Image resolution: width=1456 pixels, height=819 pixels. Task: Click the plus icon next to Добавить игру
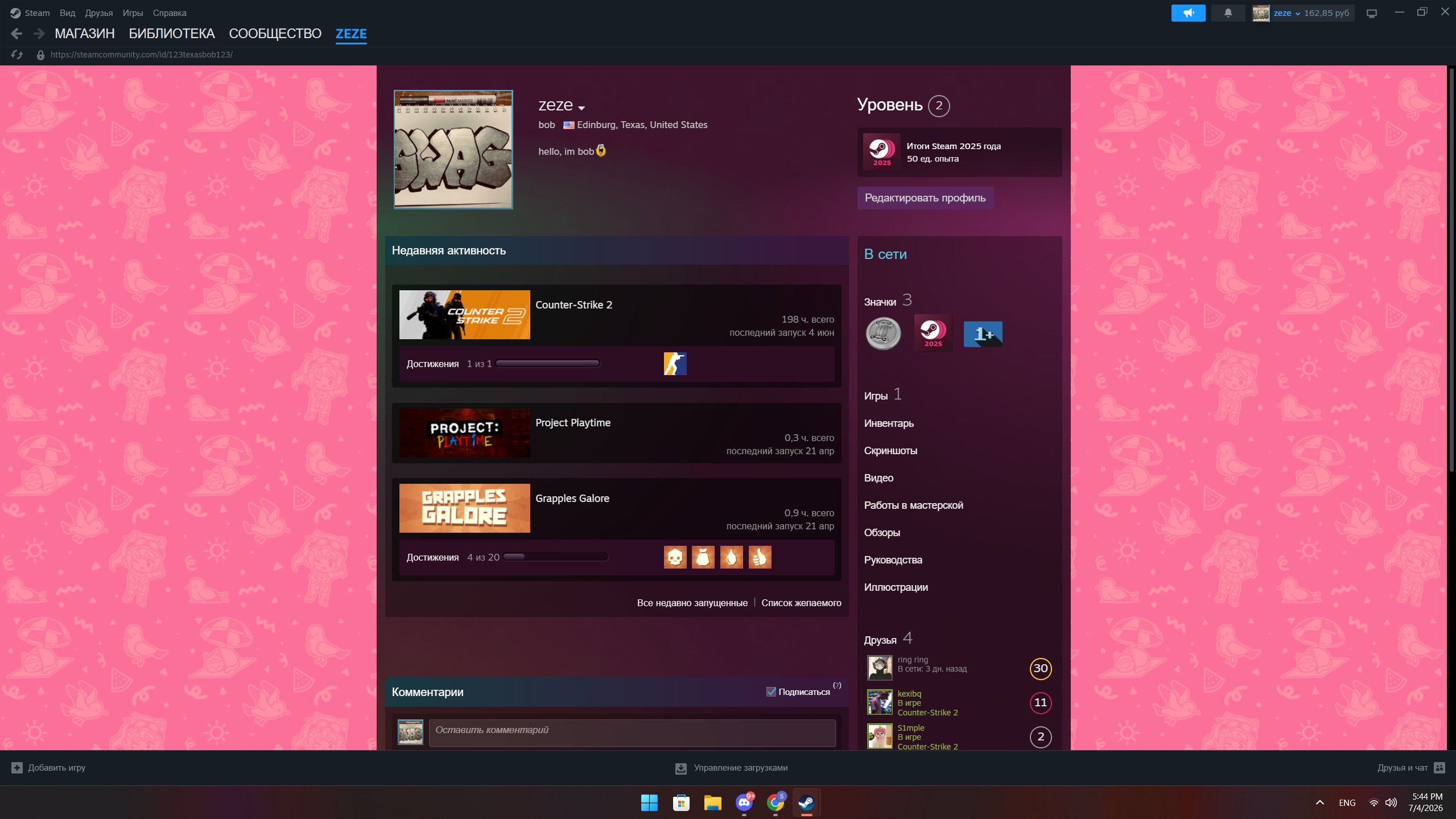(17, 768)
